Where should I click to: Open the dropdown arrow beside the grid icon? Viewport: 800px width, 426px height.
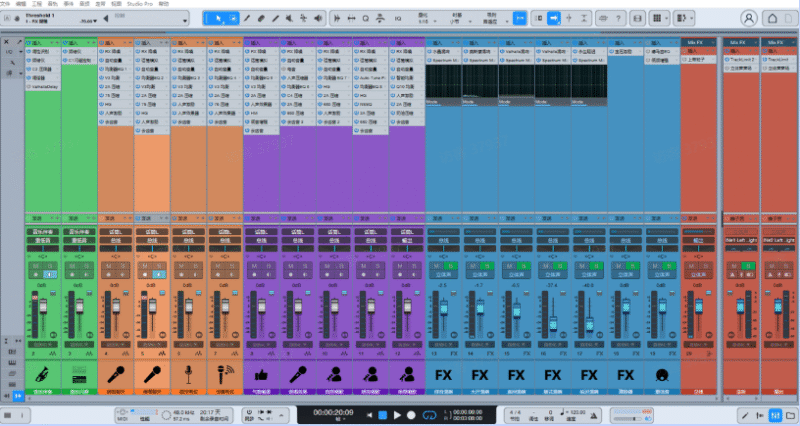pyautogui.click(x=667, y=18)
